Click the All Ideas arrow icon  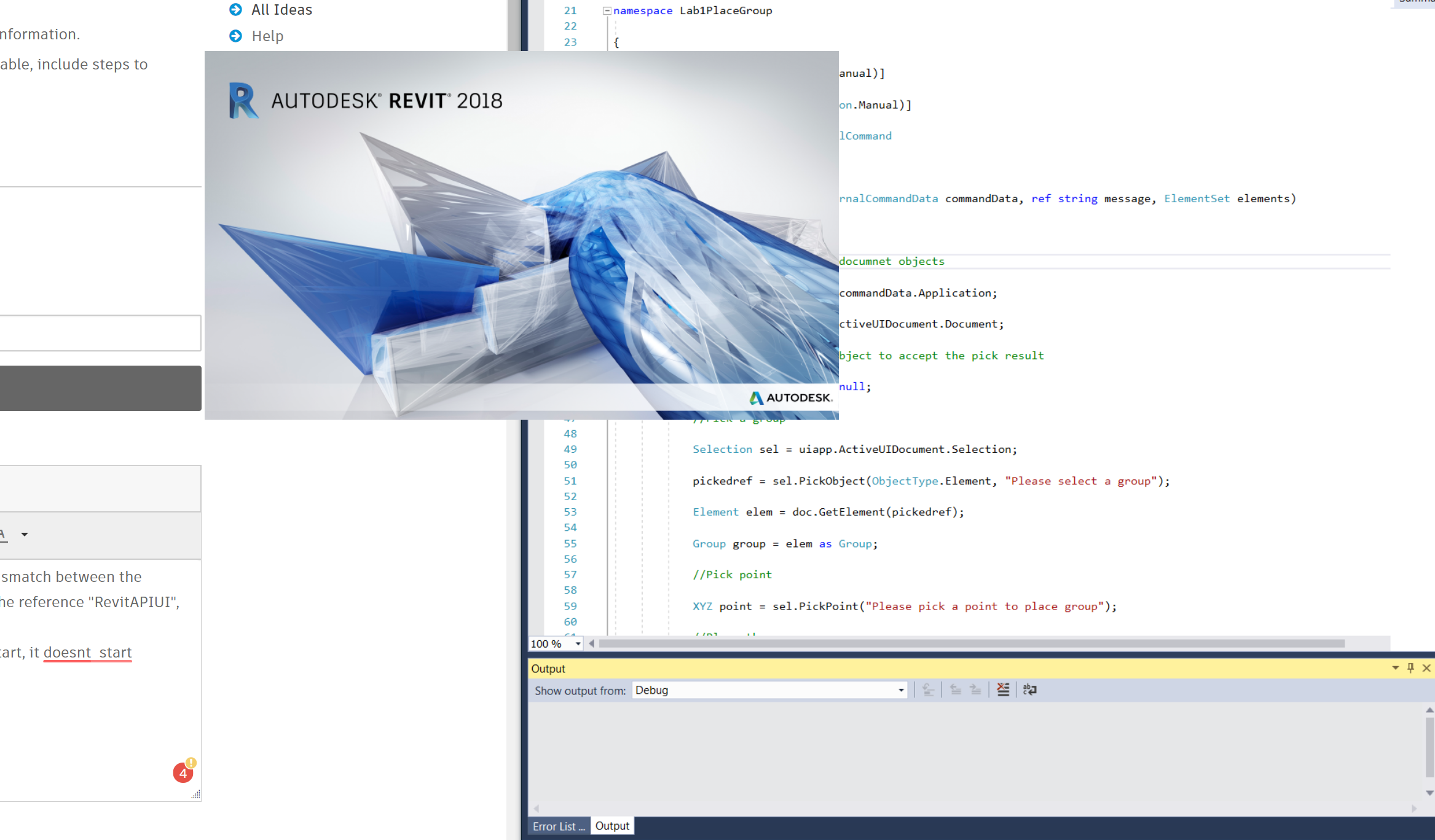(x=236, y=10)
